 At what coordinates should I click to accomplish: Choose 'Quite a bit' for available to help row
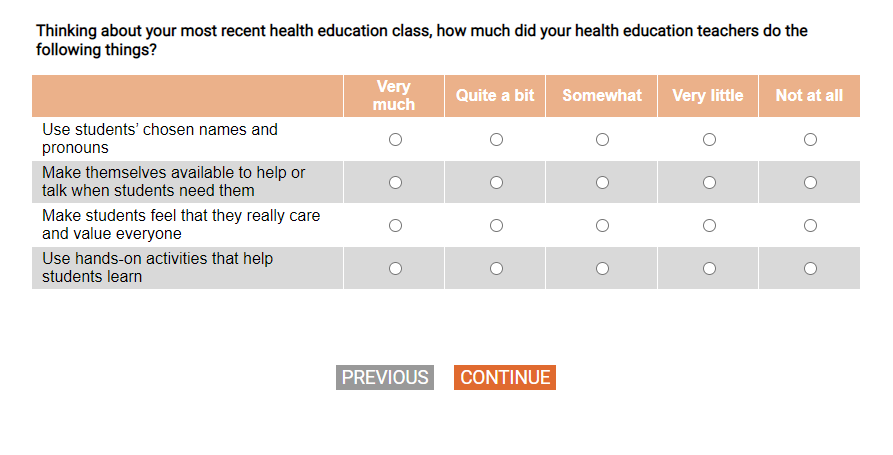click(496, 183)
